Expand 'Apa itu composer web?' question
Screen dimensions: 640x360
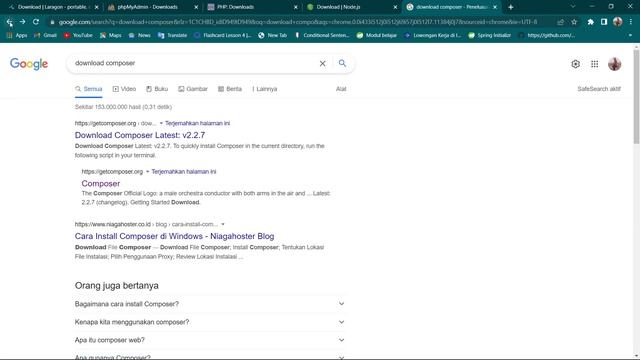coord(210,340)
